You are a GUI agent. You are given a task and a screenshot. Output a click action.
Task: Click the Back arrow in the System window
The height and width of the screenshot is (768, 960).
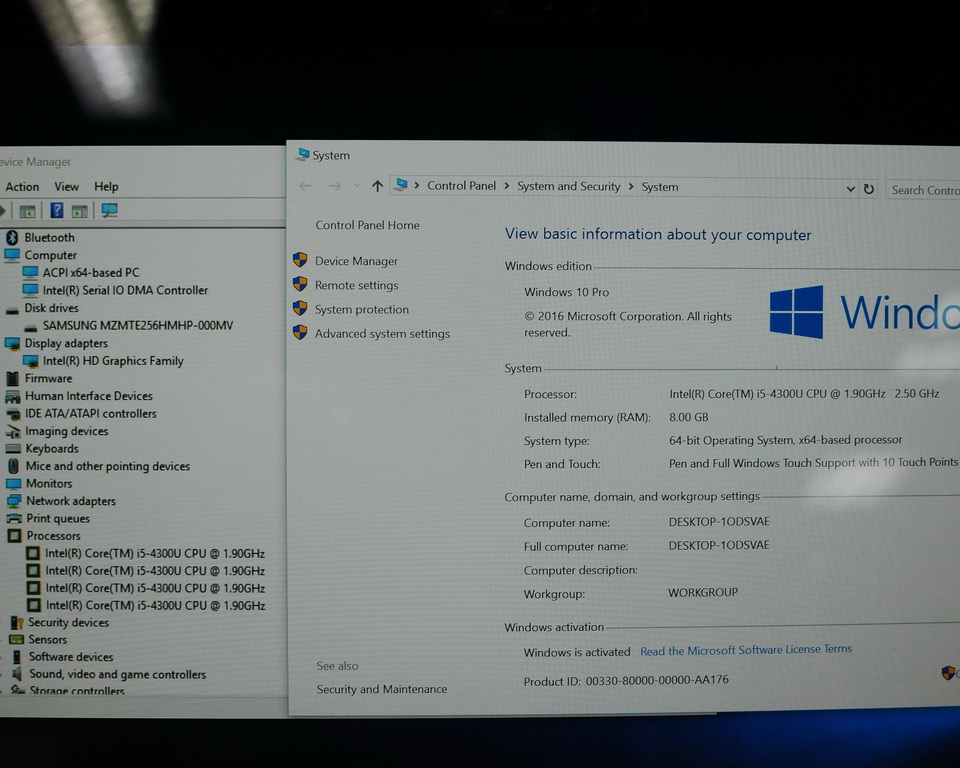point(306,186)
